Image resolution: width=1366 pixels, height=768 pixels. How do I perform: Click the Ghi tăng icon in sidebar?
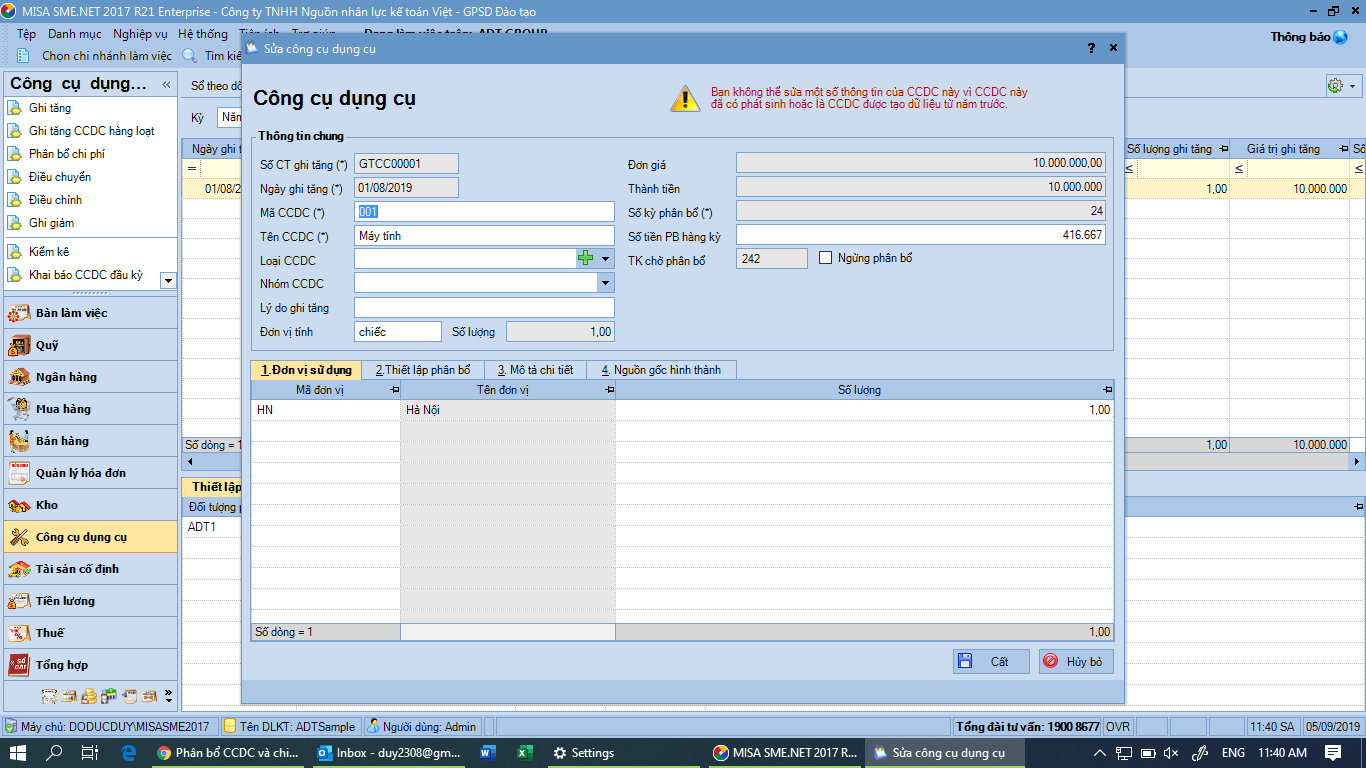(14, 108)
